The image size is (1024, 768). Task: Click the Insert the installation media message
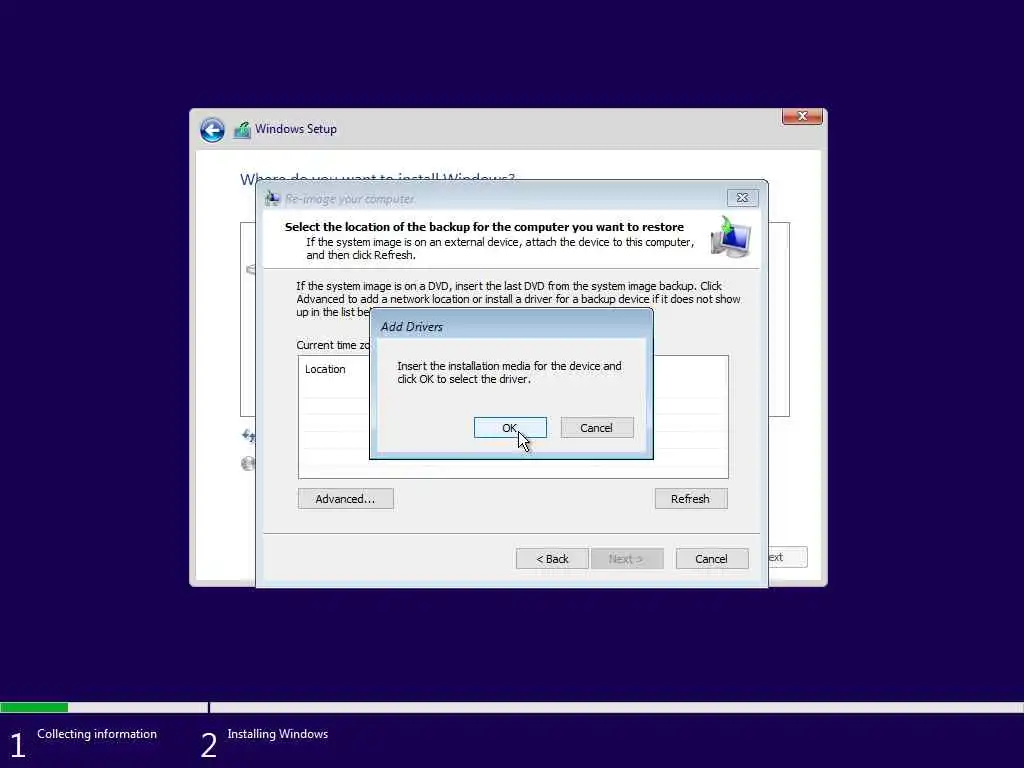point(509,372)
